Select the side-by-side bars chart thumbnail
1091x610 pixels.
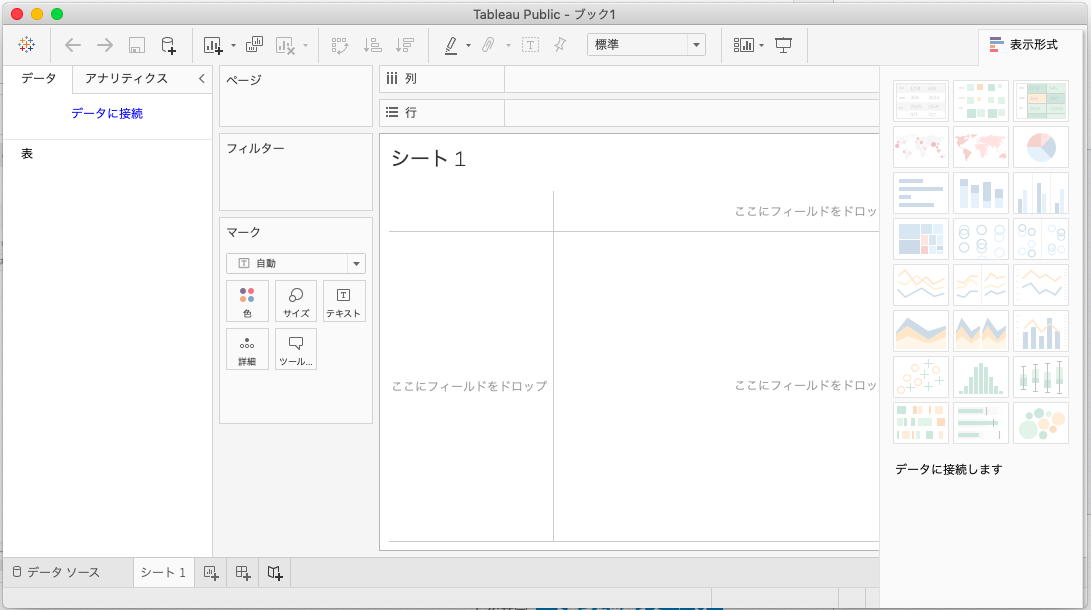1041,193
